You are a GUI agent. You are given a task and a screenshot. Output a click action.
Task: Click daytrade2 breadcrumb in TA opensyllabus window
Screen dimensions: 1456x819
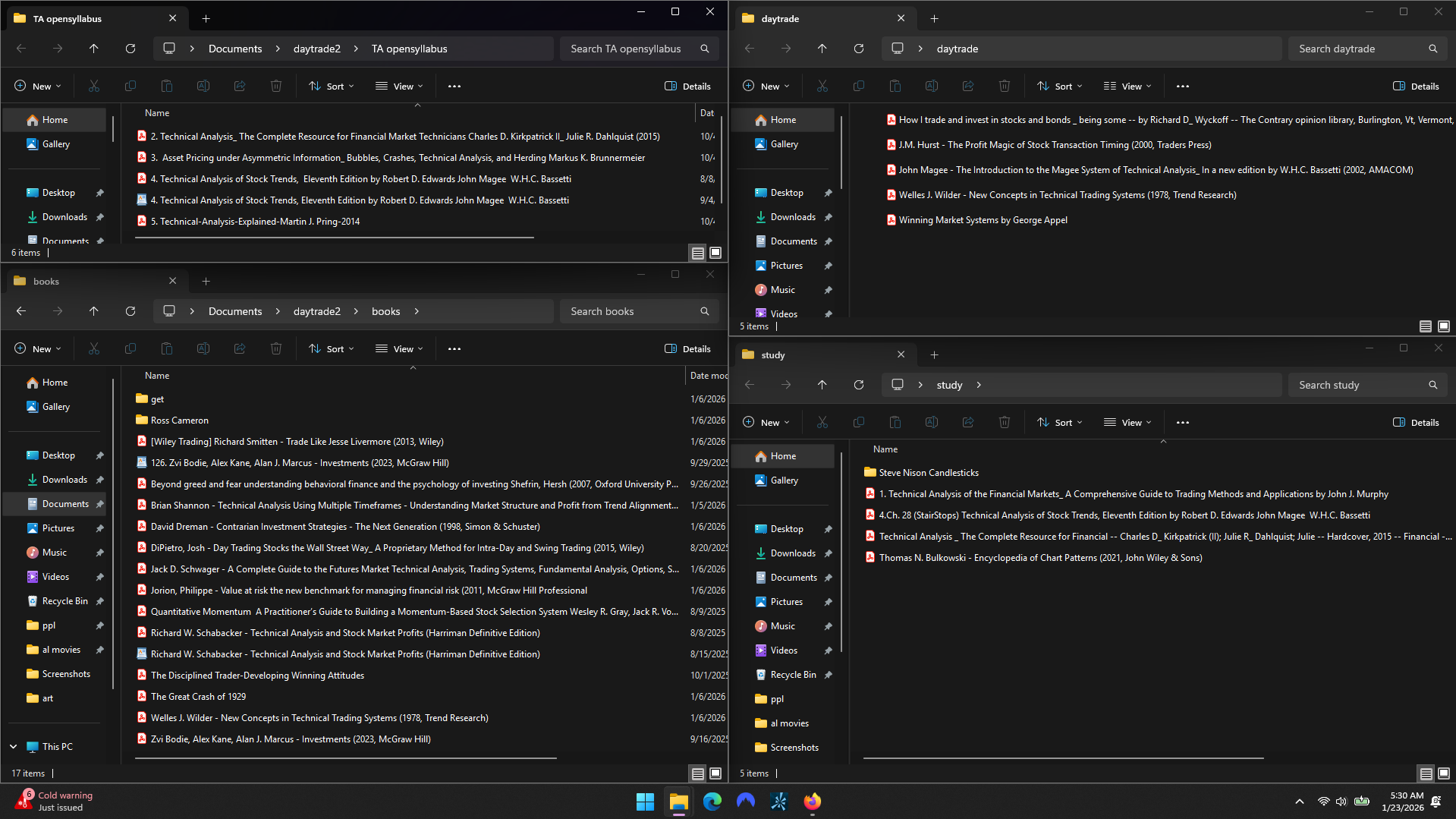point(317,49)
